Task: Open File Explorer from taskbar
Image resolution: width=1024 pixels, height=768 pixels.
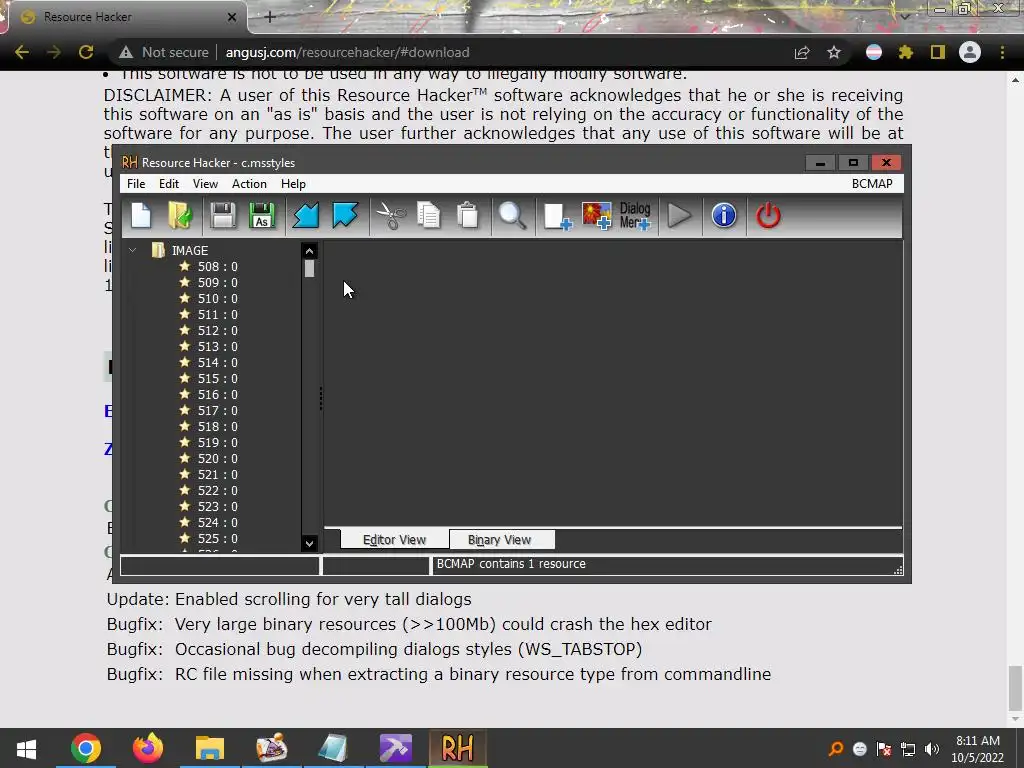Action: pyautogui.click(x=210, y=748)
